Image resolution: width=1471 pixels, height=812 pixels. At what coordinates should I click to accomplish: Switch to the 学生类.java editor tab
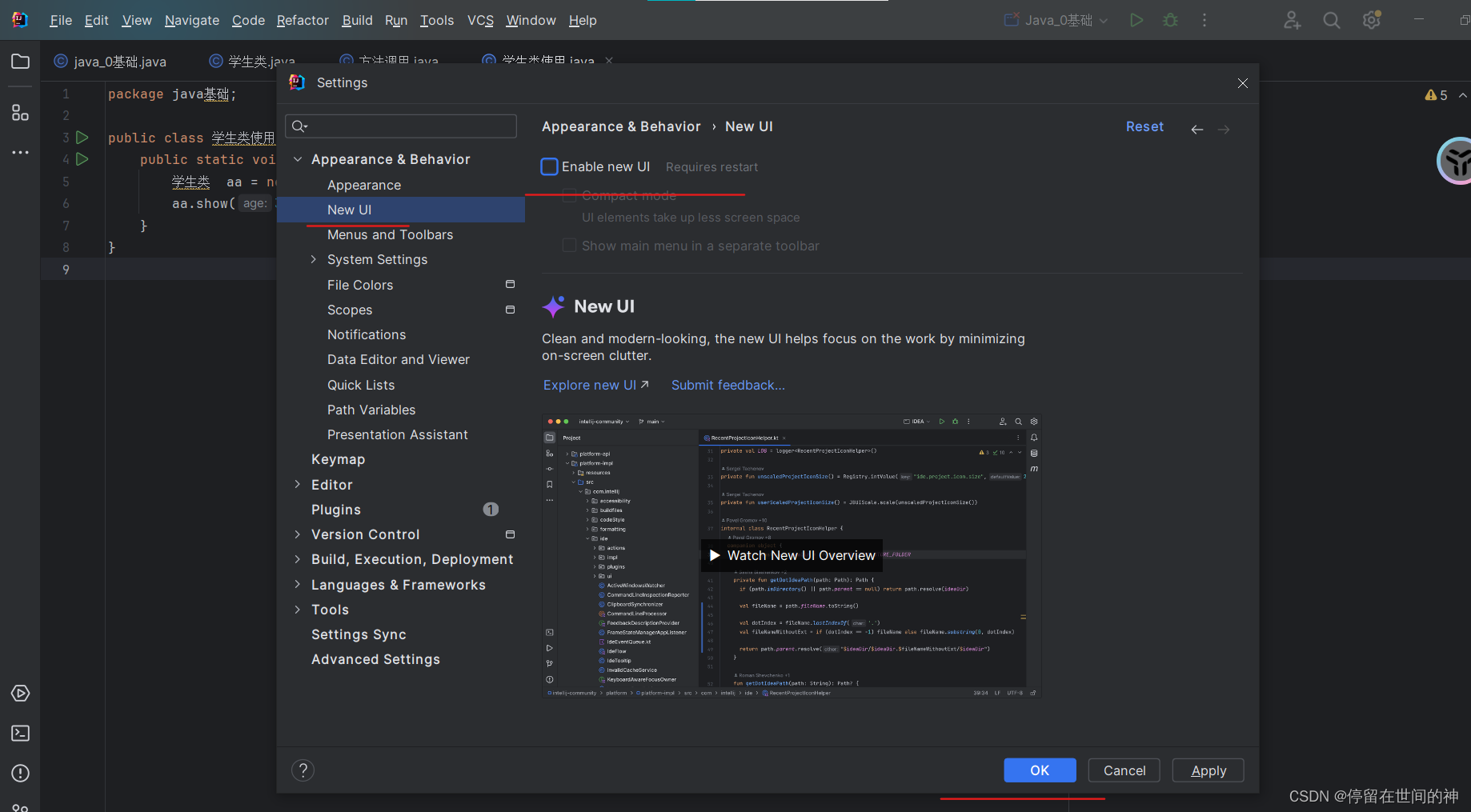click(252, 60)
